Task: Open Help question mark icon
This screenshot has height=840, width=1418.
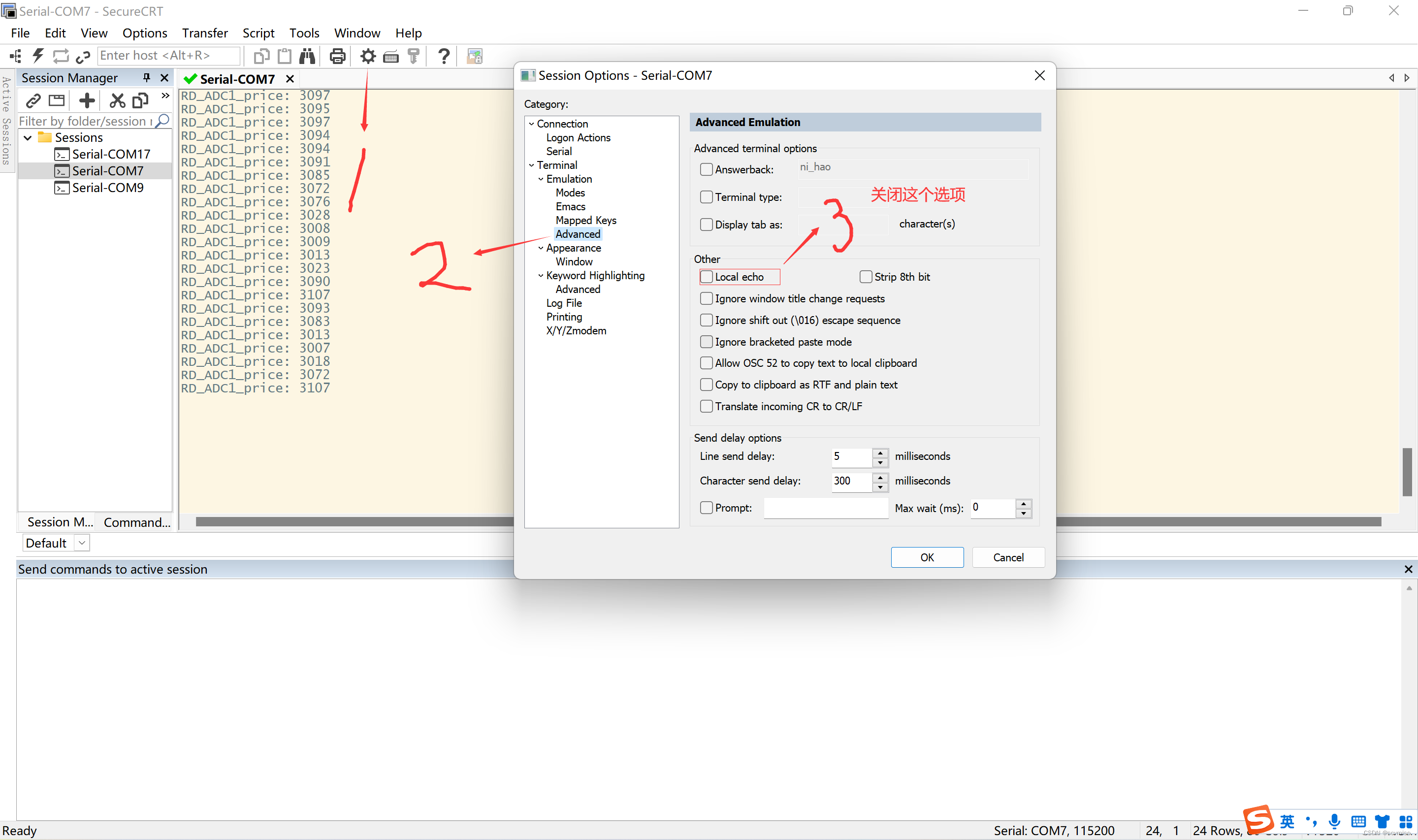Action: click(444, 56)
